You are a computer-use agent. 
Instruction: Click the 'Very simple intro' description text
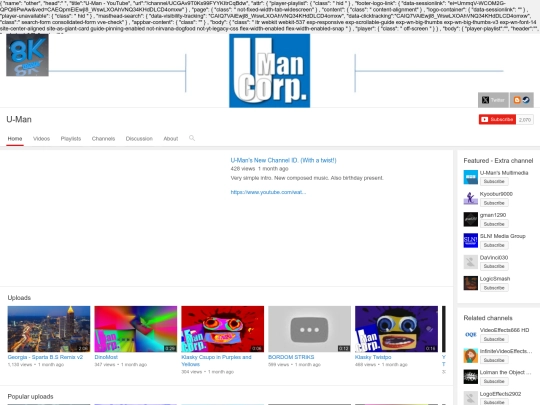tap(307, 178)
